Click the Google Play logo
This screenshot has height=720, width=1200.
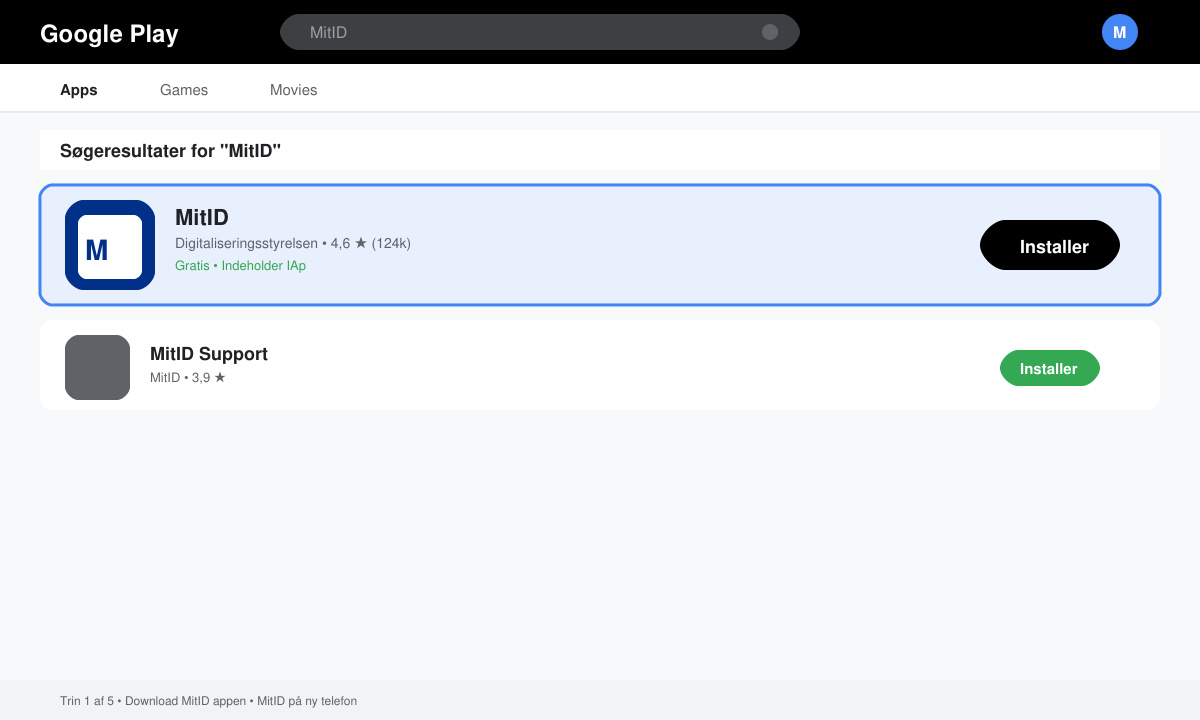click(x=109, y=33)
